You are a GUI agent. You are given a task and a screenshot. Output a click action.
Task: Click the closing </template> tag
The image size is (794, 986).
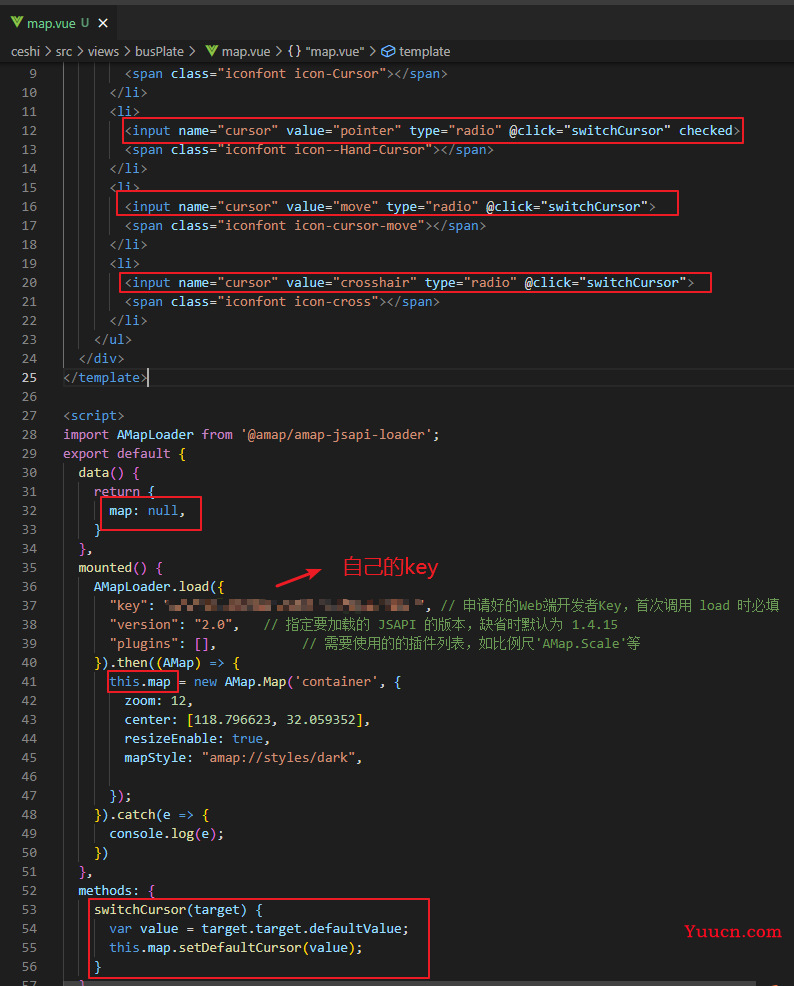(105, 377)
